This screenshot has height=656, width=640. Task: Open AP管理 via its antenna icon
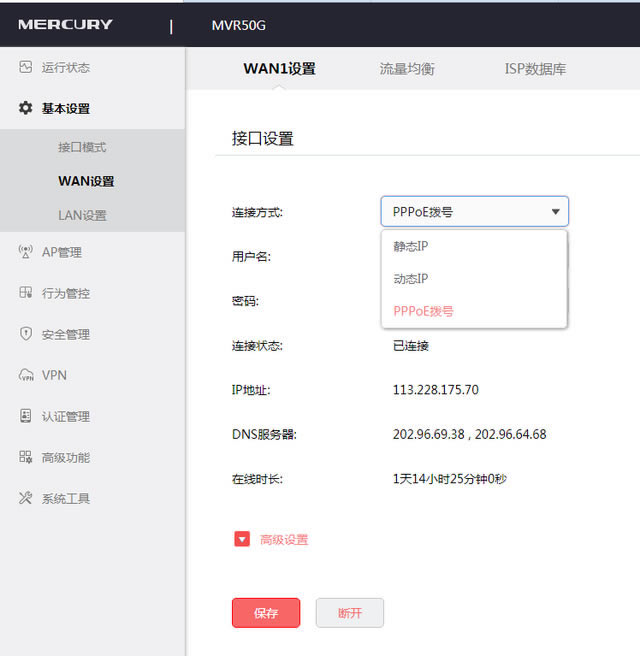coord(26,252)
